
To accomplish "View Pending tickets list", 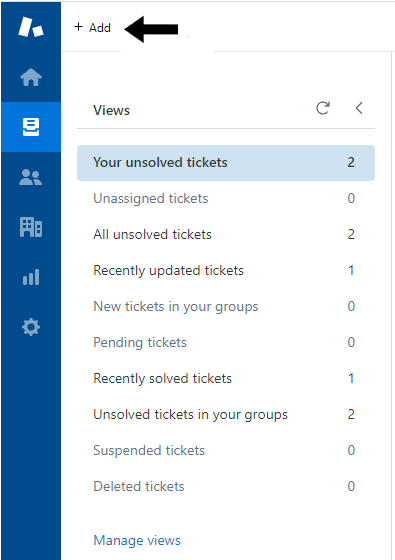I will point(226,343).
